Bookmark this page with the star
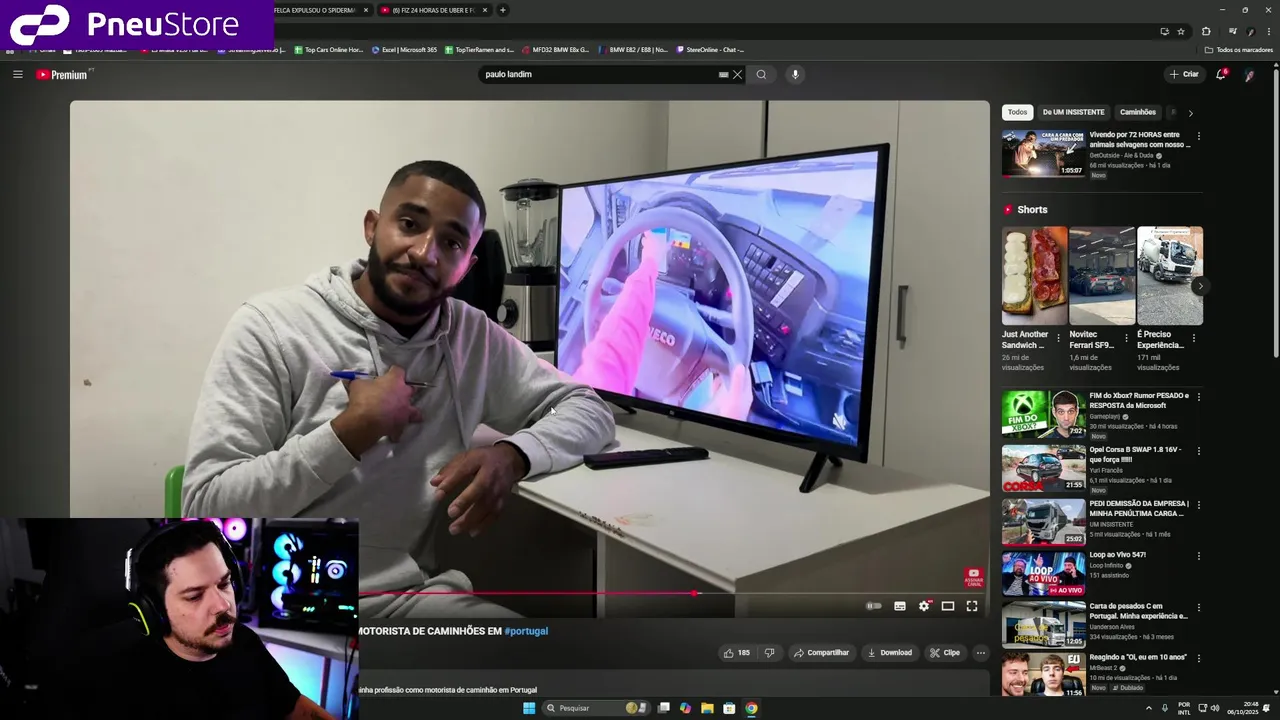The height and width of the screenshot is (720, 1280). pos(1181,31)
